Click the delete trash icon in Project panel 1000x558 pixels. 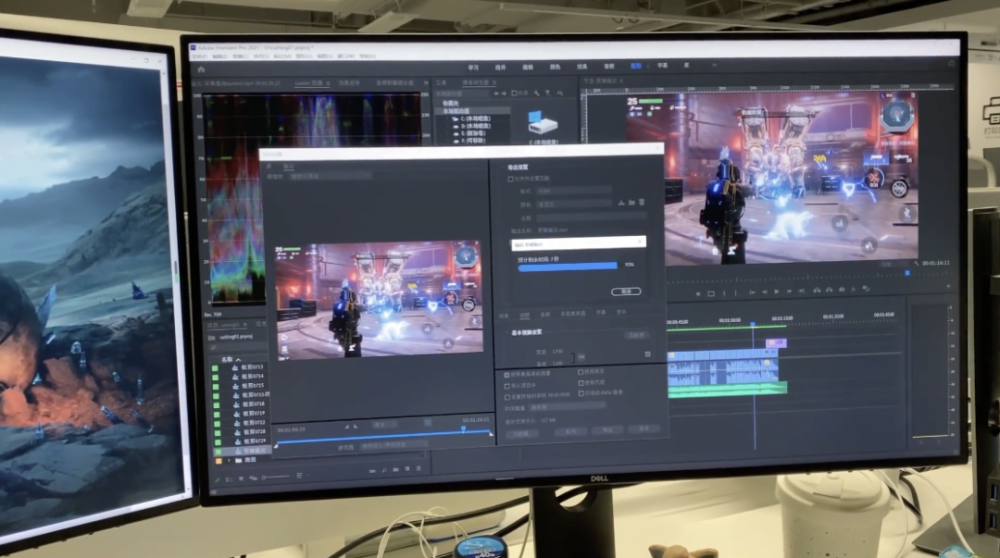(418, 469)
